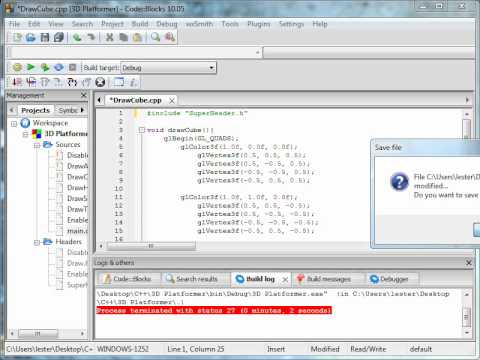The height and width of the screenshot is (360, 480).
Task: Click 'Line 1, Column 25' in status bar
Action: tap(196, 349)
